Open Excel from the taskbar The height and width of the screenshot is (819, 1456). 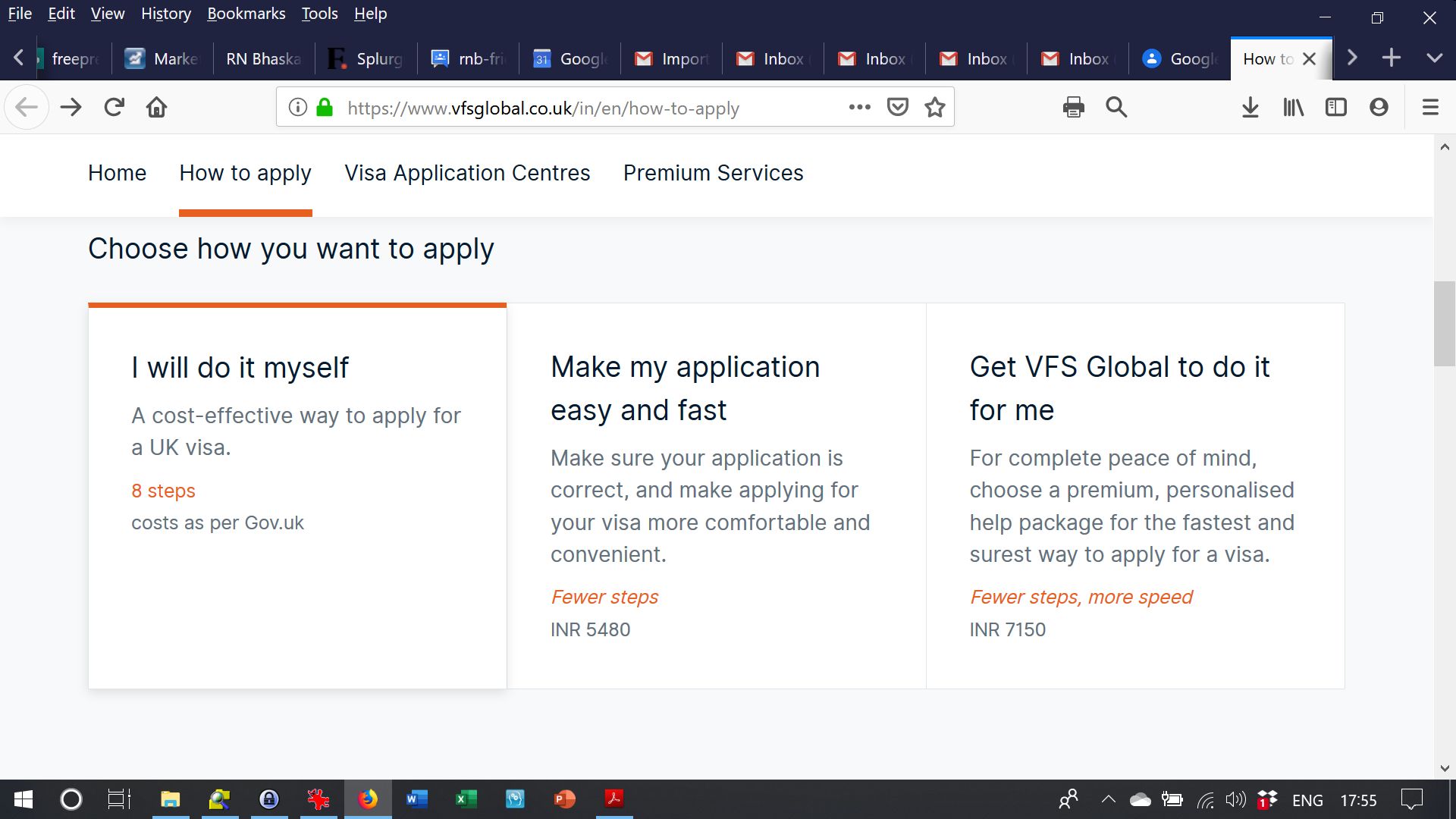tap(466, 799)
